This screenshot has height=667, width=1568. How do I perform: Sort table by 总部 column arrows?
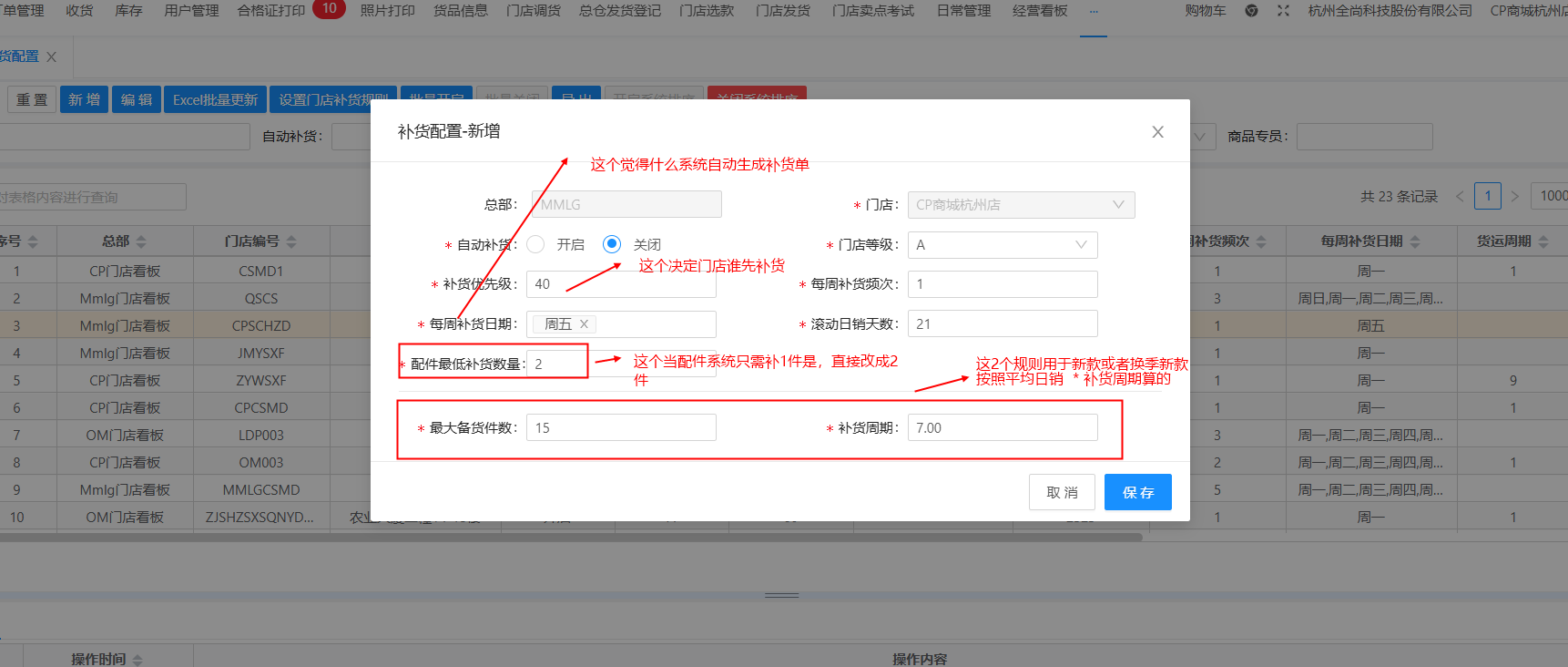point(141,241)
